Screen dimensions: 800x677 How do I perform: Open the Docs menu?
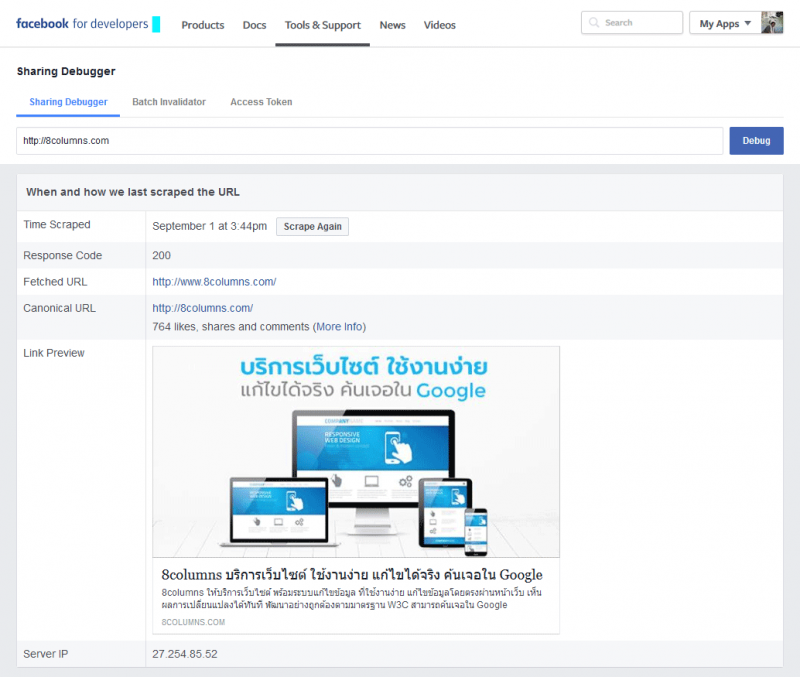click(x=254, y=25)
